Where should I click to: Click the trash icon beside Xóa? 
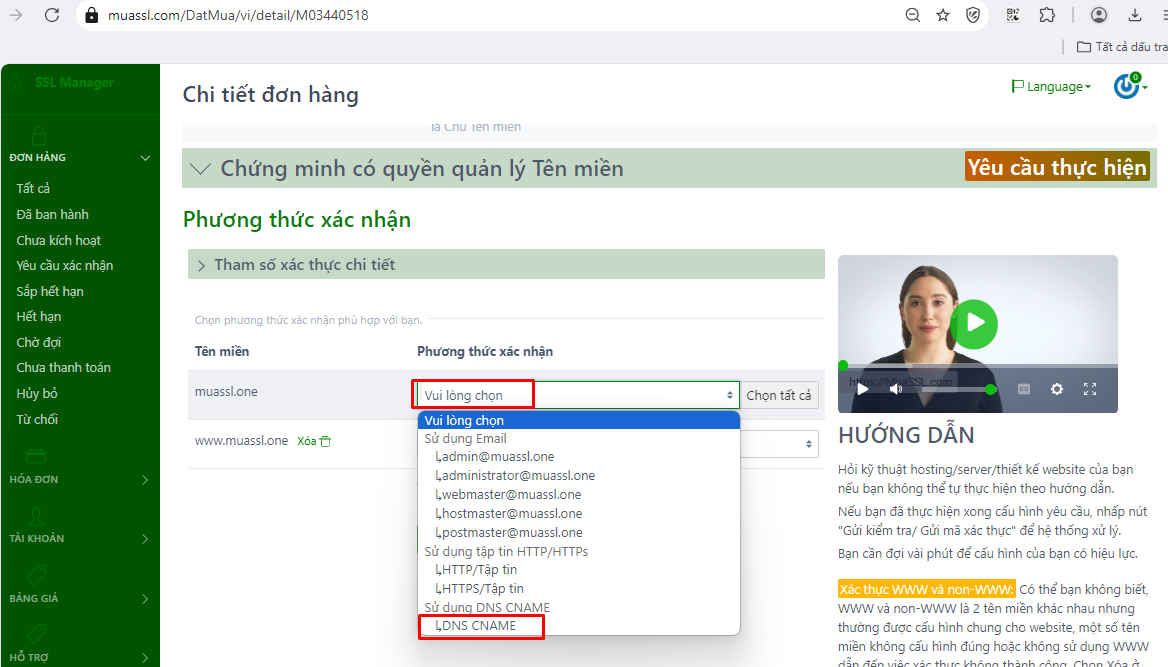click(325, 441)
